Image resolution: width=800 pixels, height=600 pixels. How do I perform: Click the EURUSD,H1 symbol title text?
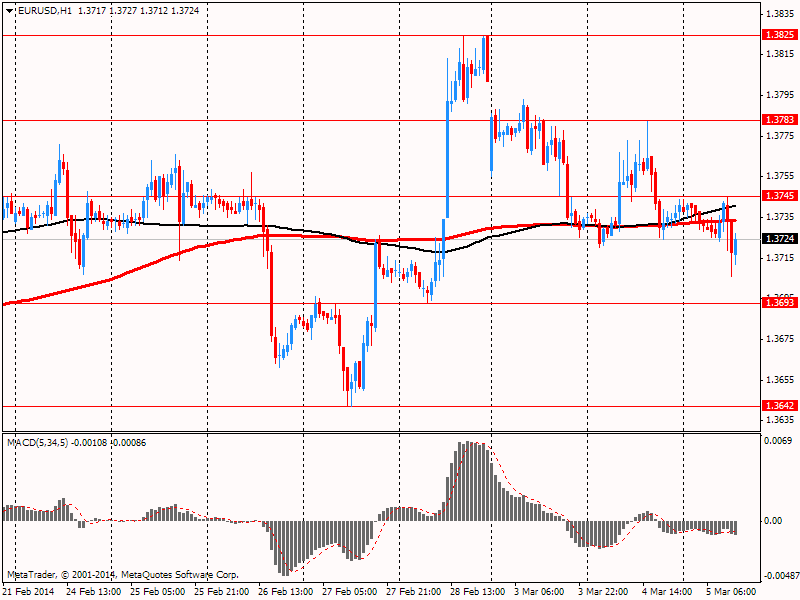pyautogui.click(x=45, y=11)
